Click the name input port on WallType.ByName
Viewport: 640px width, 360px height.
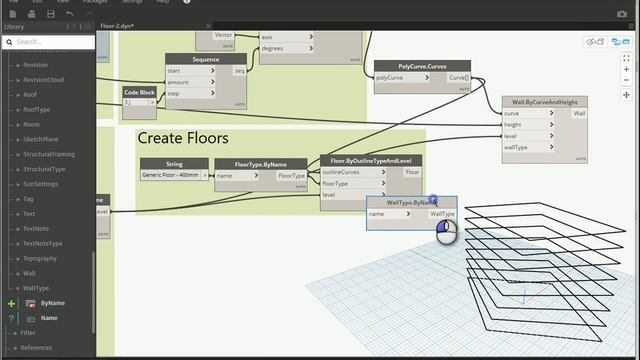(x=389, y=214)
